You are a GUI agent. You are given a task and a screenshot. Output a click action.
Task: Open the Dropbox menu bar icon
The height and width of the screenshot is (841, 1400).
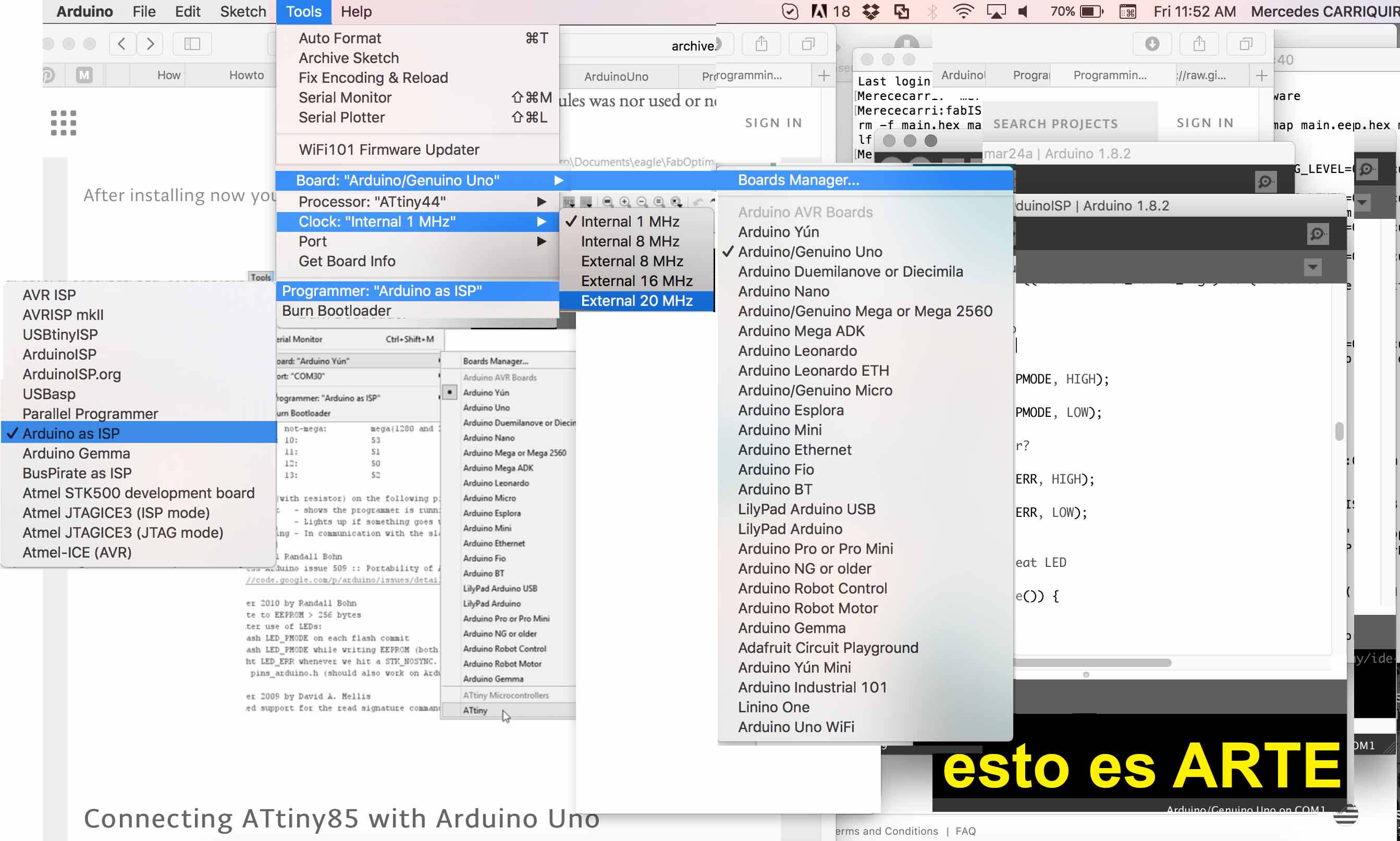click(x=870, y=11)
